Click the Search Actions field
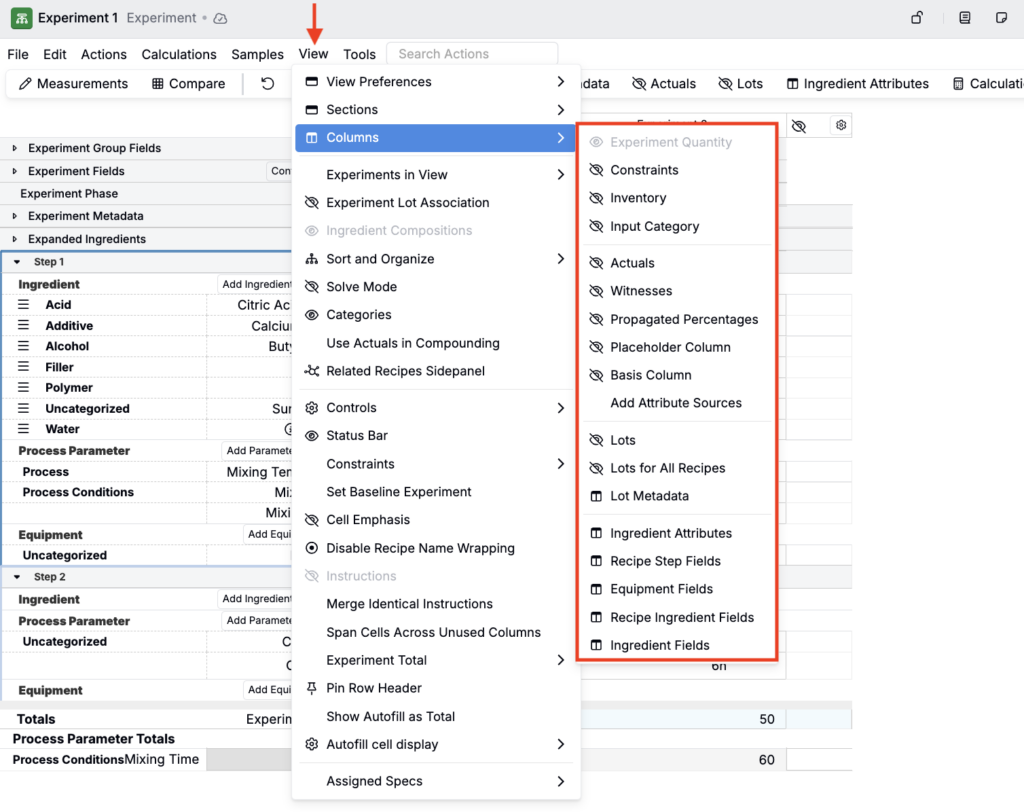The image size is (1024, 812). 472,54
